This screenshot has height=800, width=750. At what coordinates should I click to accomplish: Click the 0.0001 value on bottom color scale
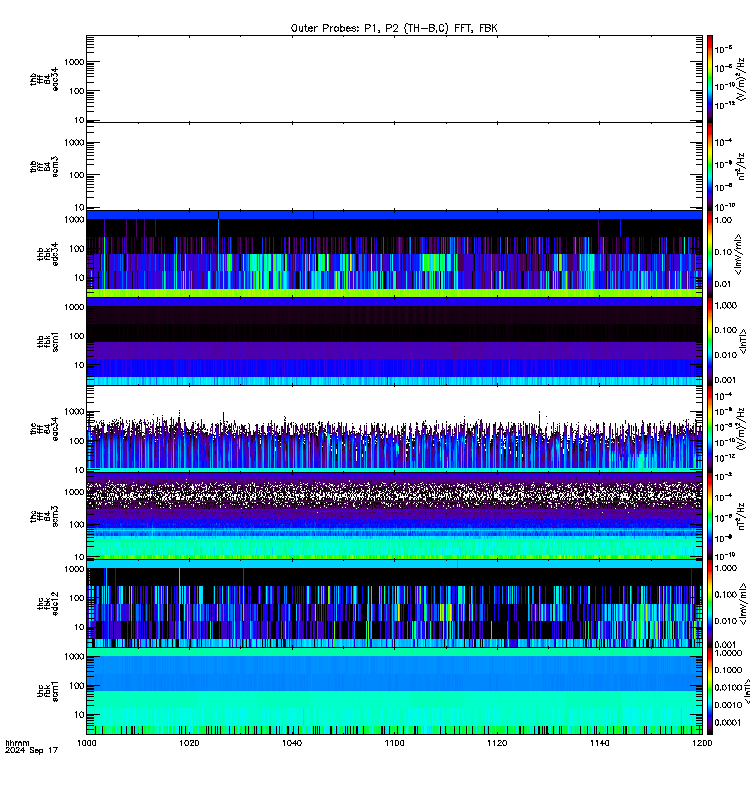(728, 722)
